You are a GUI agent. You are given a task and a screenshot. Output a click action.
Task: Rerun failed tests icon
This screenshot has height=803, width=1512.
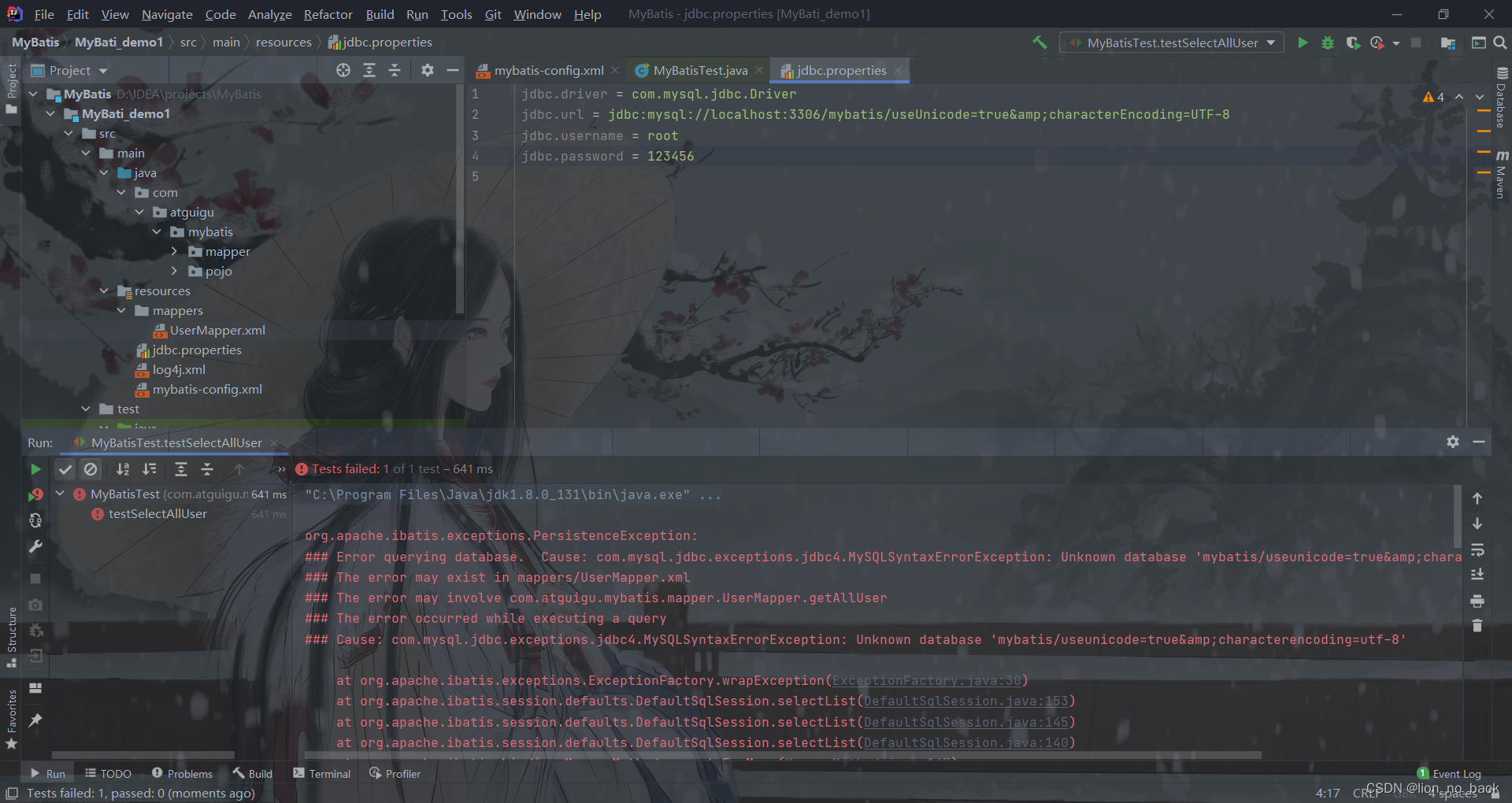(35, 494)
